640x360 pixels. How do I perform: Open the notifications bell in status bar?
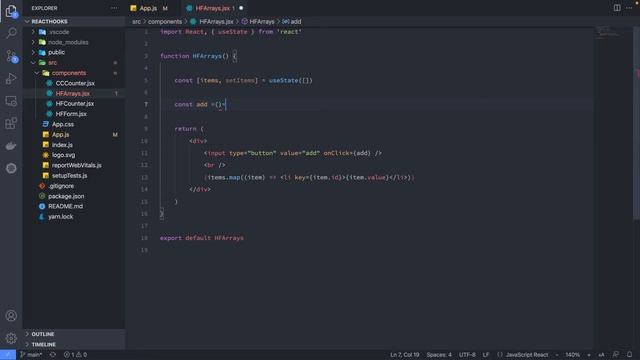point(629,354)
